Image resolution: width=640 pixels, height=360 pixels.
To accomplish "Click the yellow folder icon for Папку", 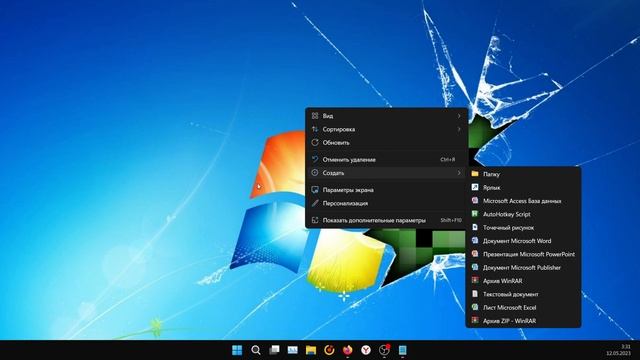I will point(475,174).
